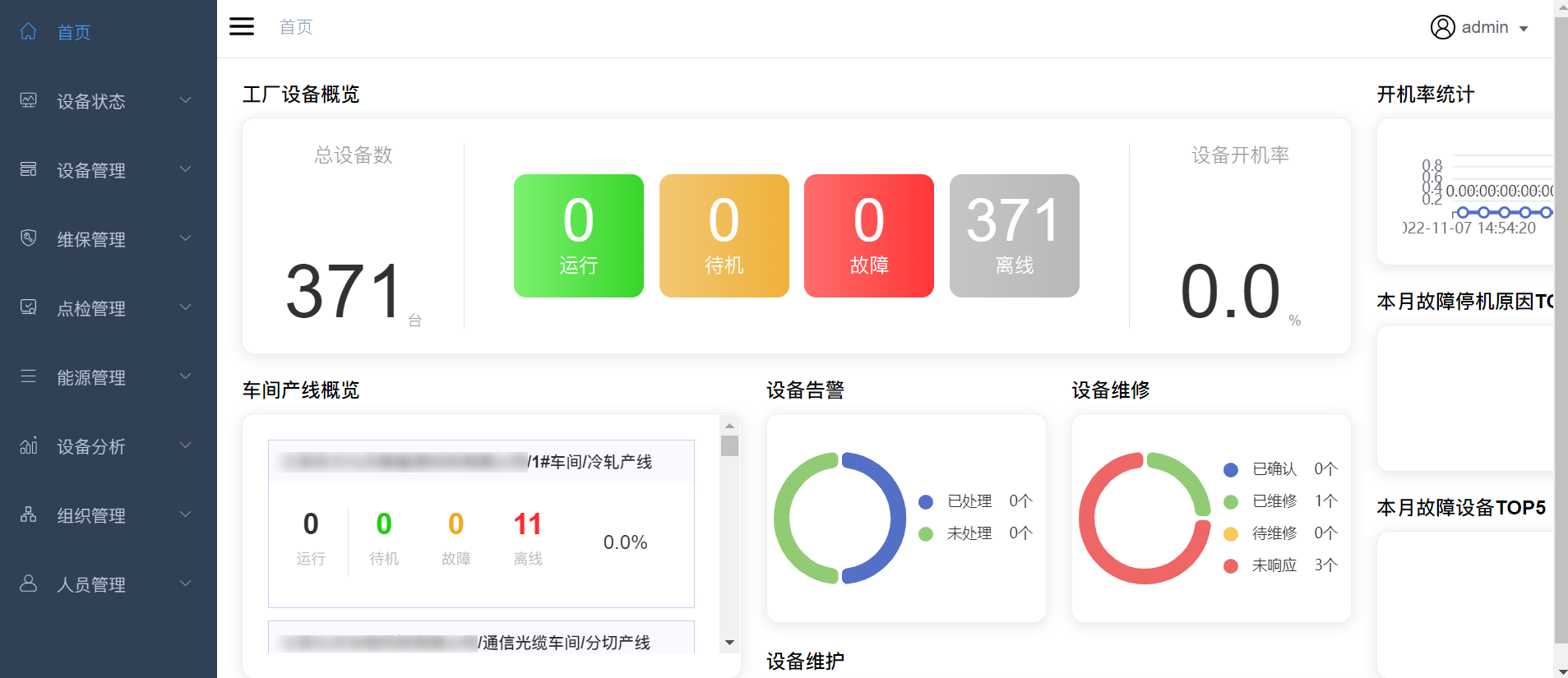Click the orange 待机 status card

[x=724, y=236]
